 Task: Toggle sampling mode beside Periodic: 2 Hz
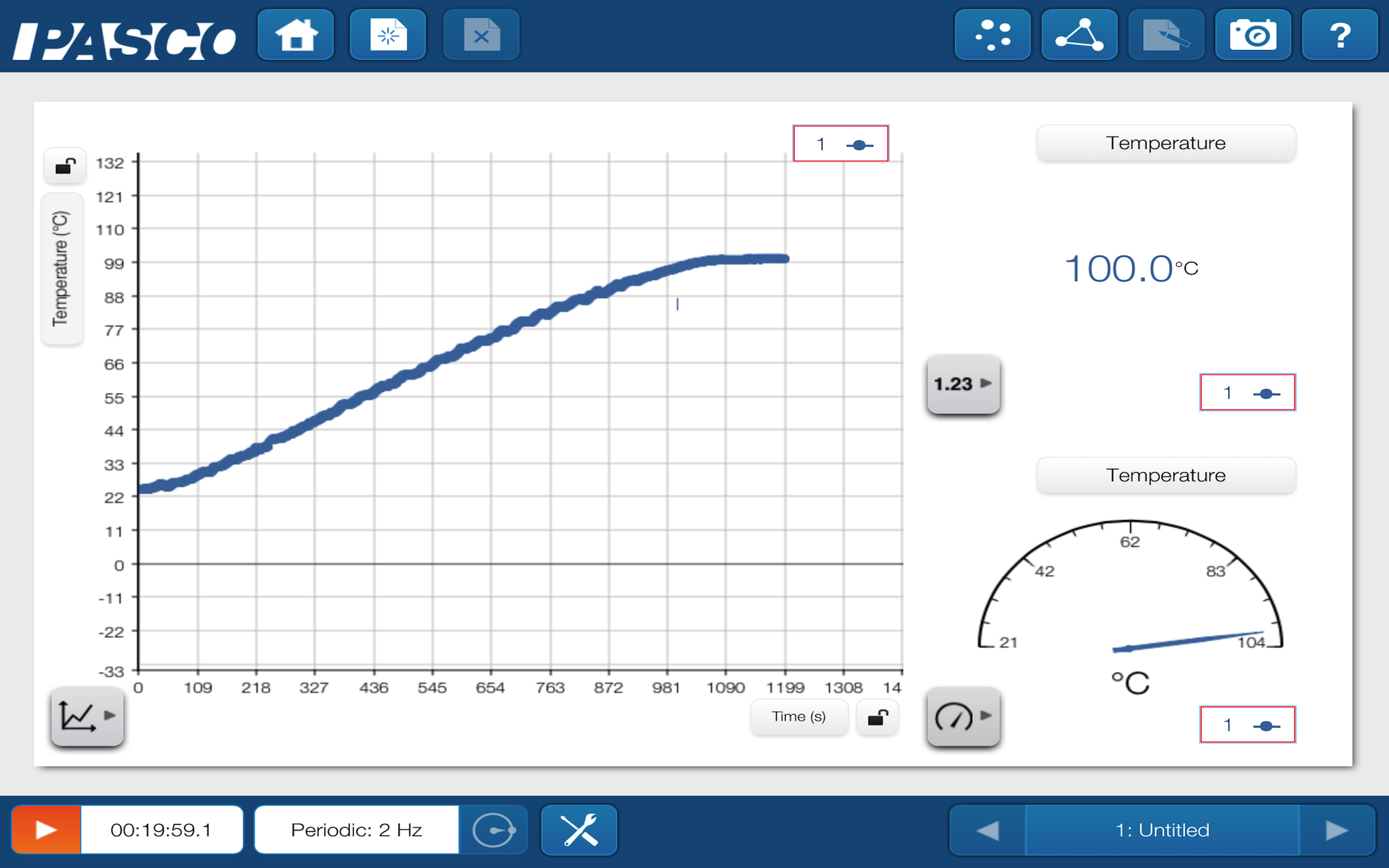point(495,829)
